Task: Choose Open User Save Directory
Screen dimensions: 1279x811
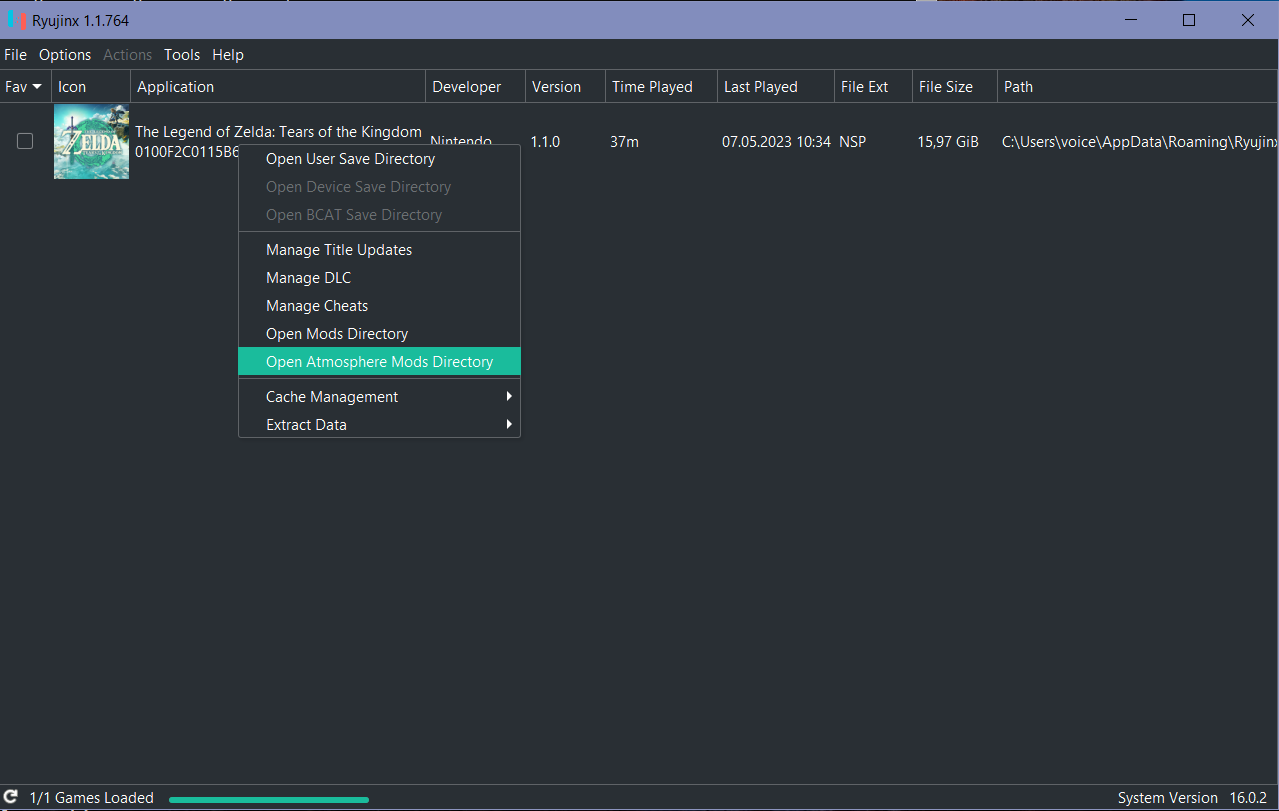Action: point(379,159)
